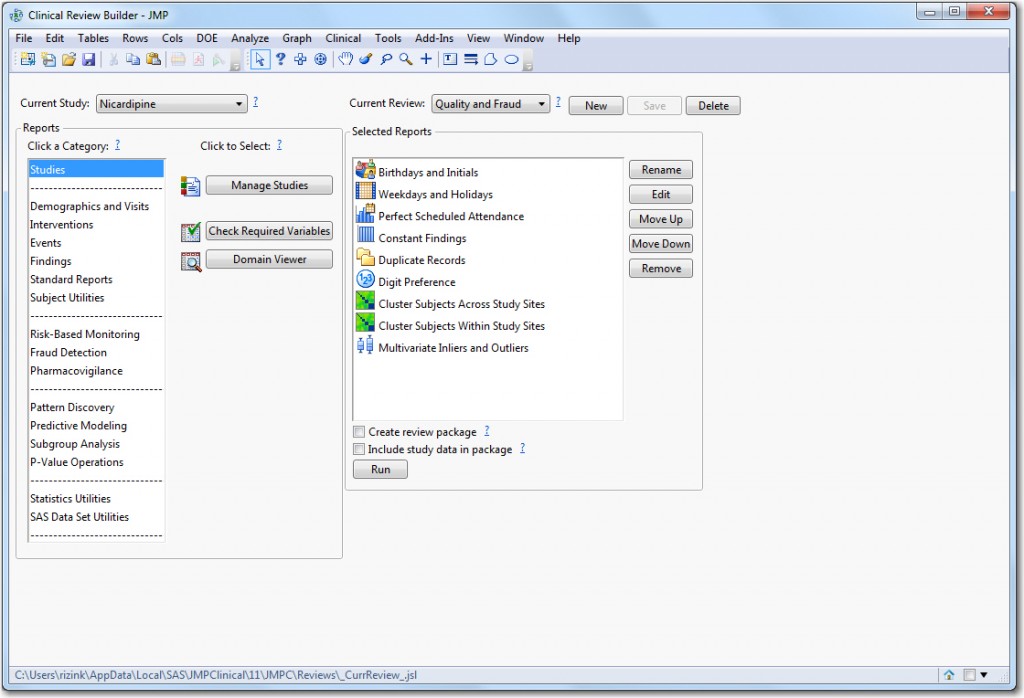Click the Cut scissors toolbar icon
This screenshot has width=1024, height=698.
113,59
